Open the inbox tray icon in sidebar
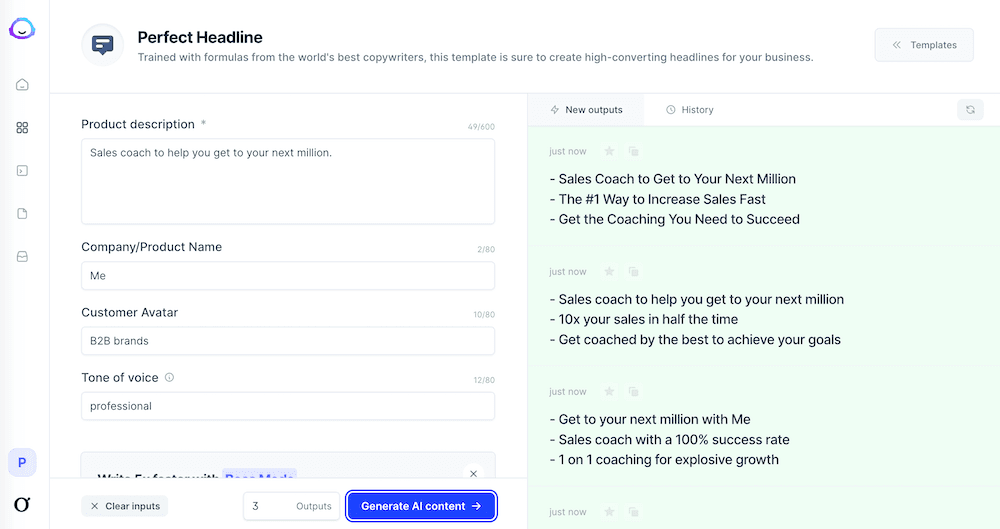The image size is (1000, 529). [22, 257]
